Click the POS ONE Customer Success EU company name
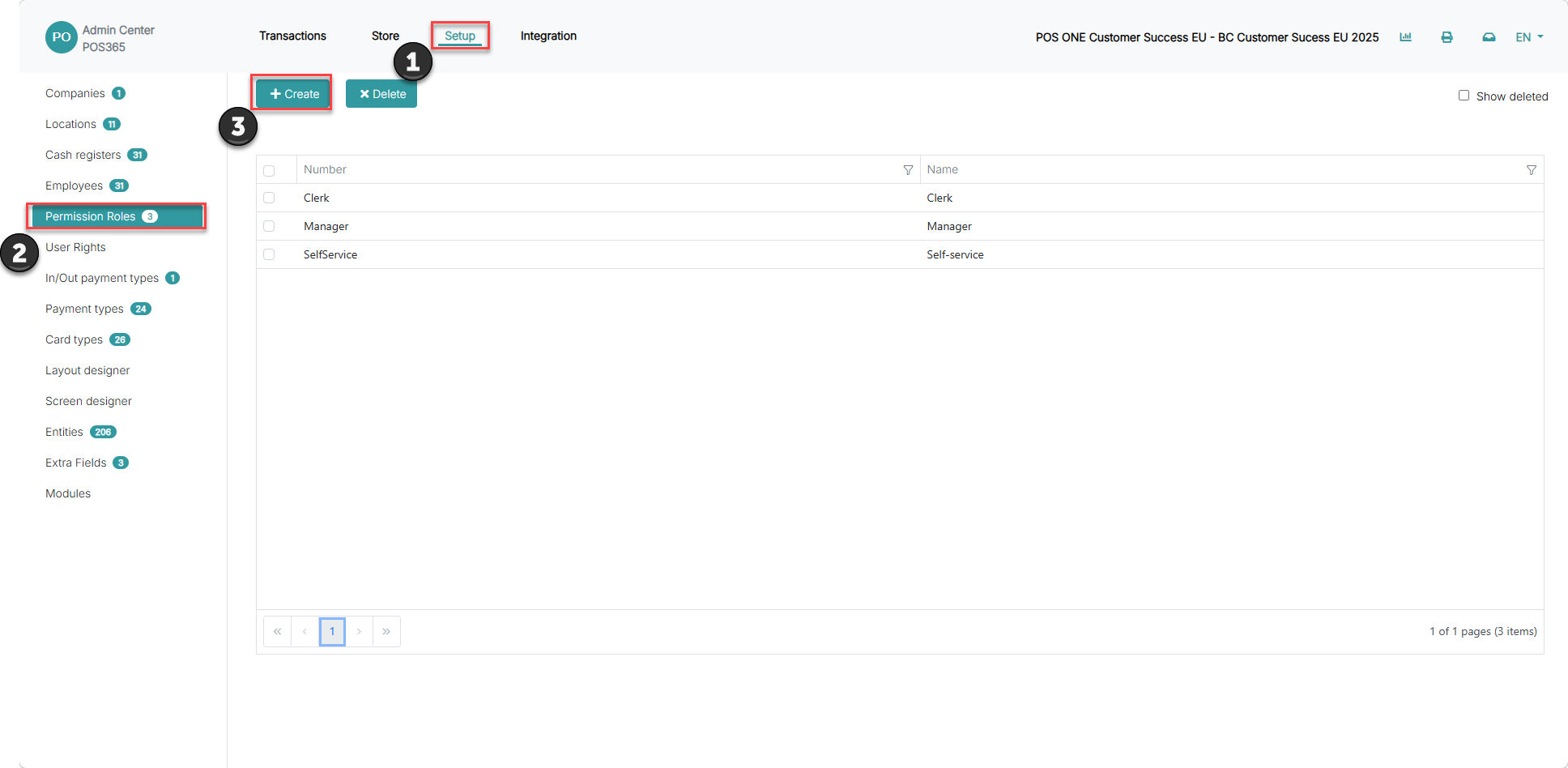 tap(1207, 37)
